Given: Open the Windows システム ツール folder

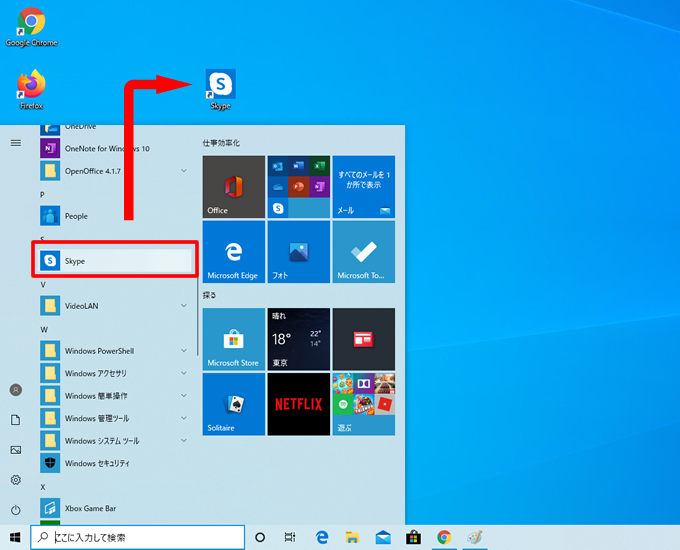Looking at the screenshot, I should coord(114,441).
